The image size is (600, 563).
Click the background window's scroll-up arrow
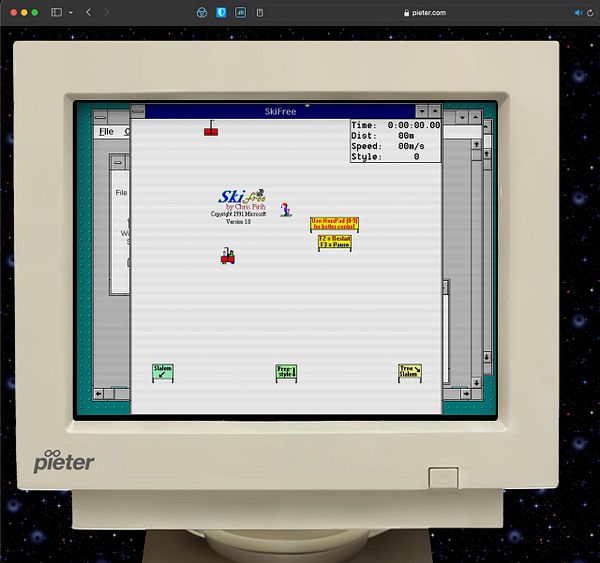(476, 144)
